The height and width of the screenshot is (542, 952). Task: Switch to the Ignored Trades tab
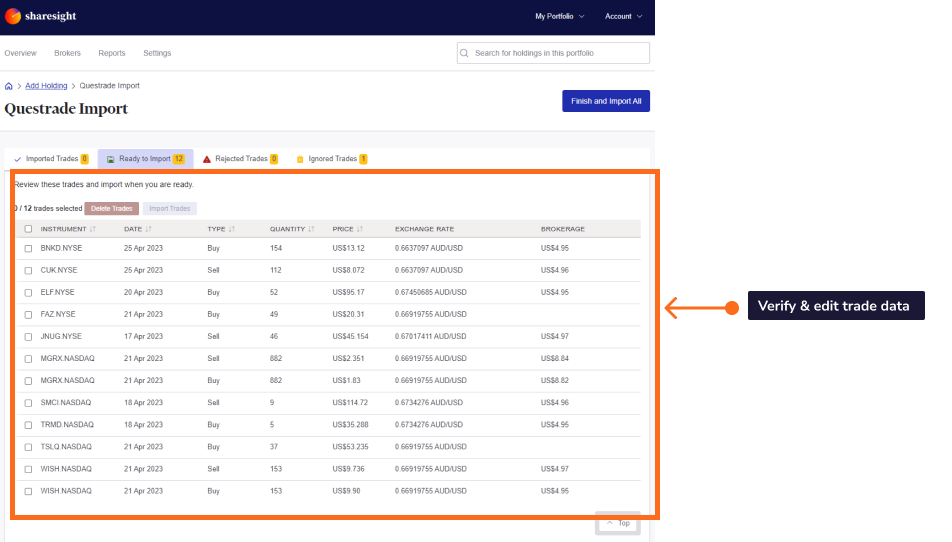(x=332, y=159)
